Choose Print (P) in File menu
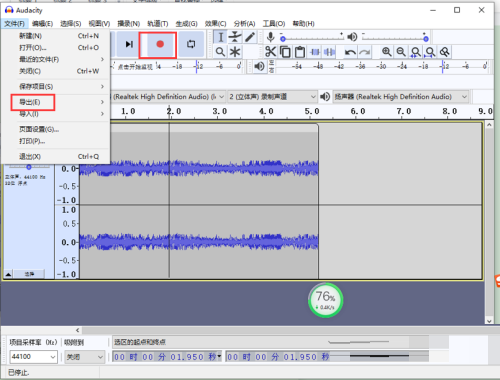This screenshot has height=380, width=500. pyautogui.click(x=56, y=141)
